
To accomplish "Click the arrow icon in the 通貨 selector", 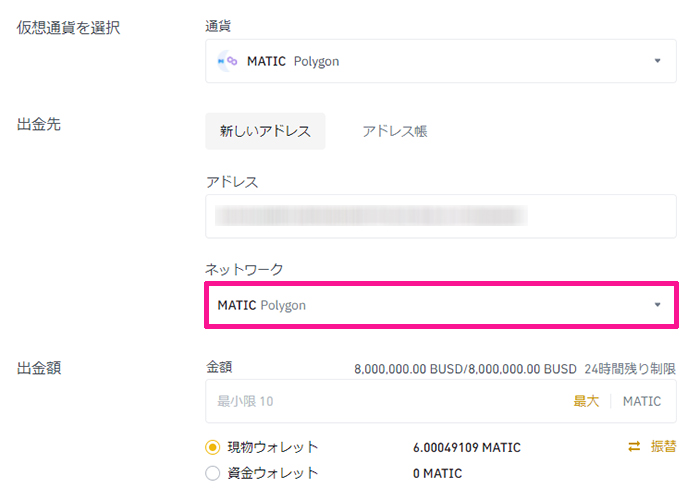I will (657, 61).
